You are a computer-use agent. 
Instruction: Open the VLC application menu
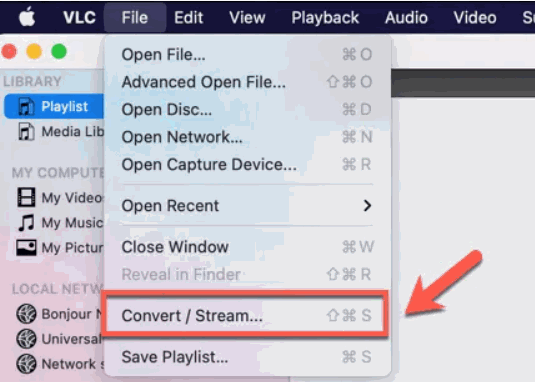coord(79,17)
